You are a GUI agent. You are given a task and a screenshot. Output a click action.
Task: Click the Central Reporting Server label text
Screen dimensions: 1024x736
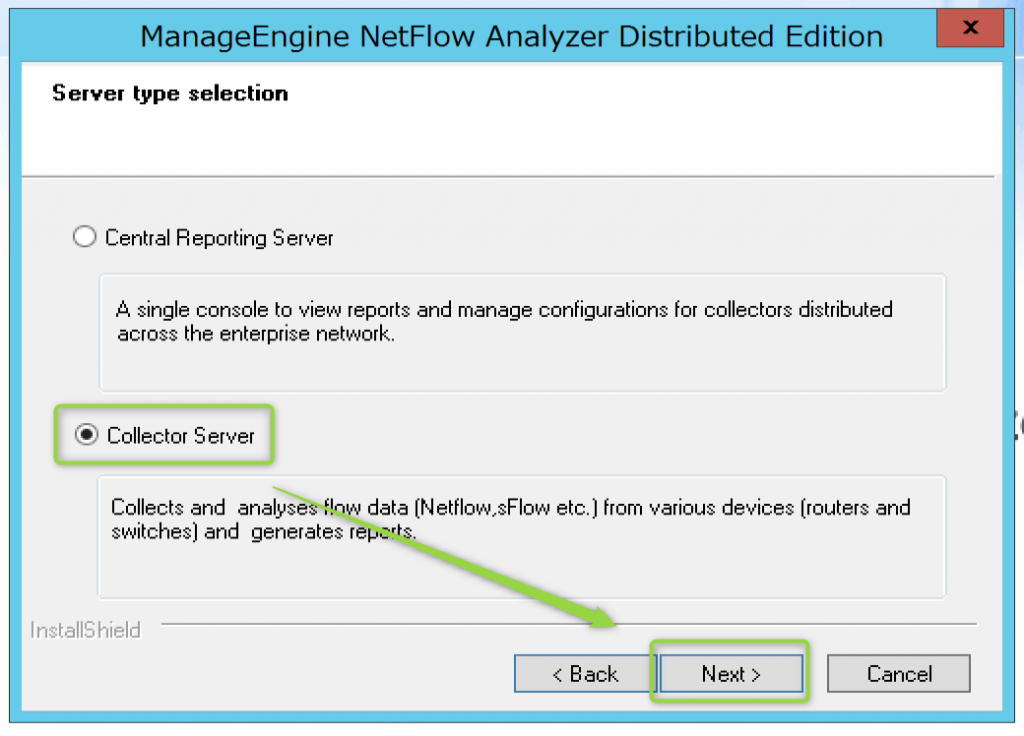(x=219, y=238)
